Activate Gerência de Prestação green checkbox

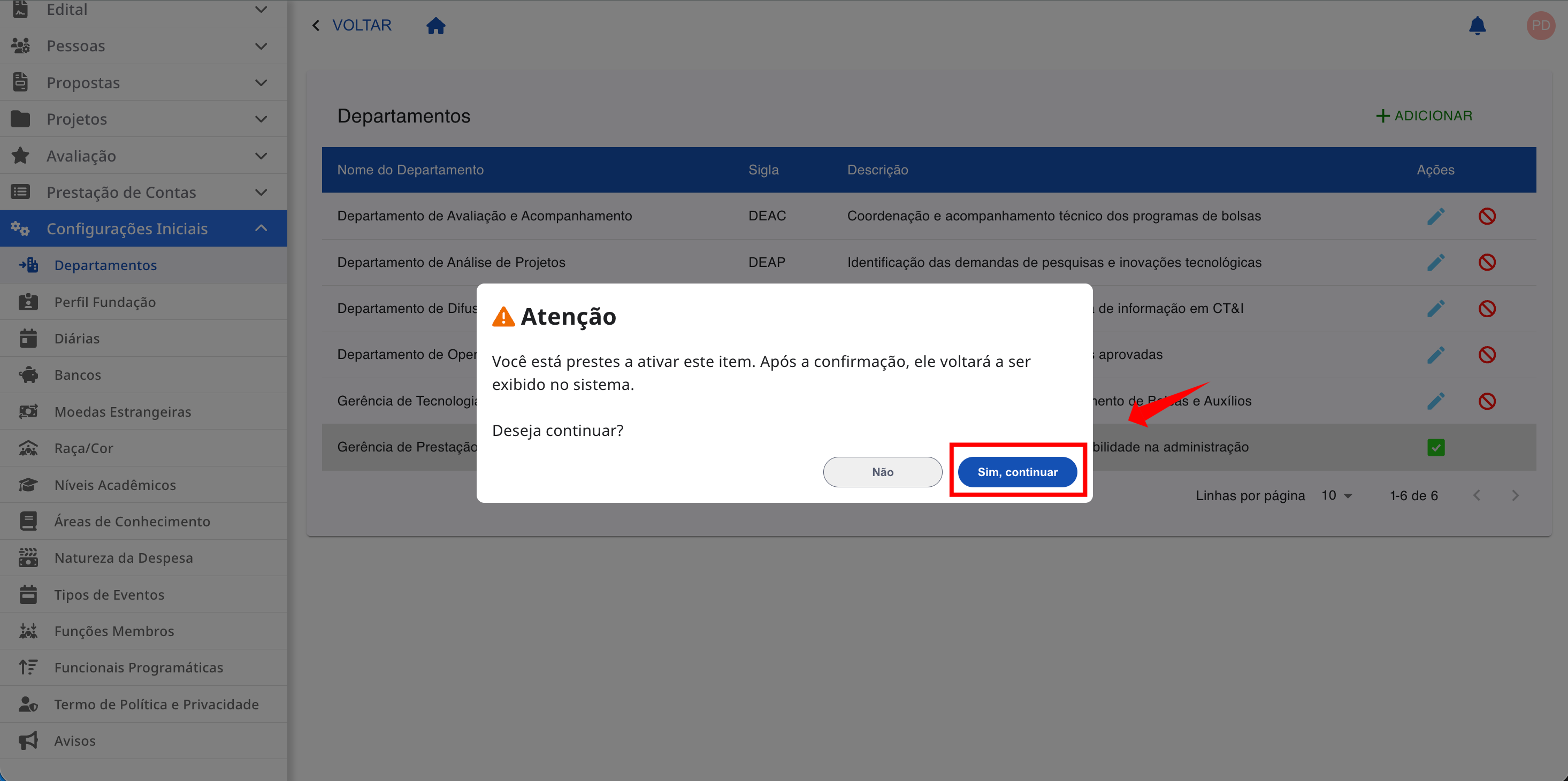[1436, 447]
